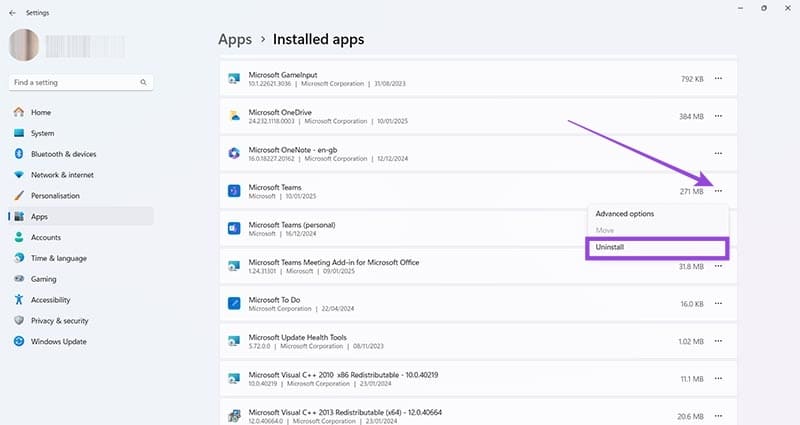Click the Microsoft OneNote - en-gb name

pos(293,150)
